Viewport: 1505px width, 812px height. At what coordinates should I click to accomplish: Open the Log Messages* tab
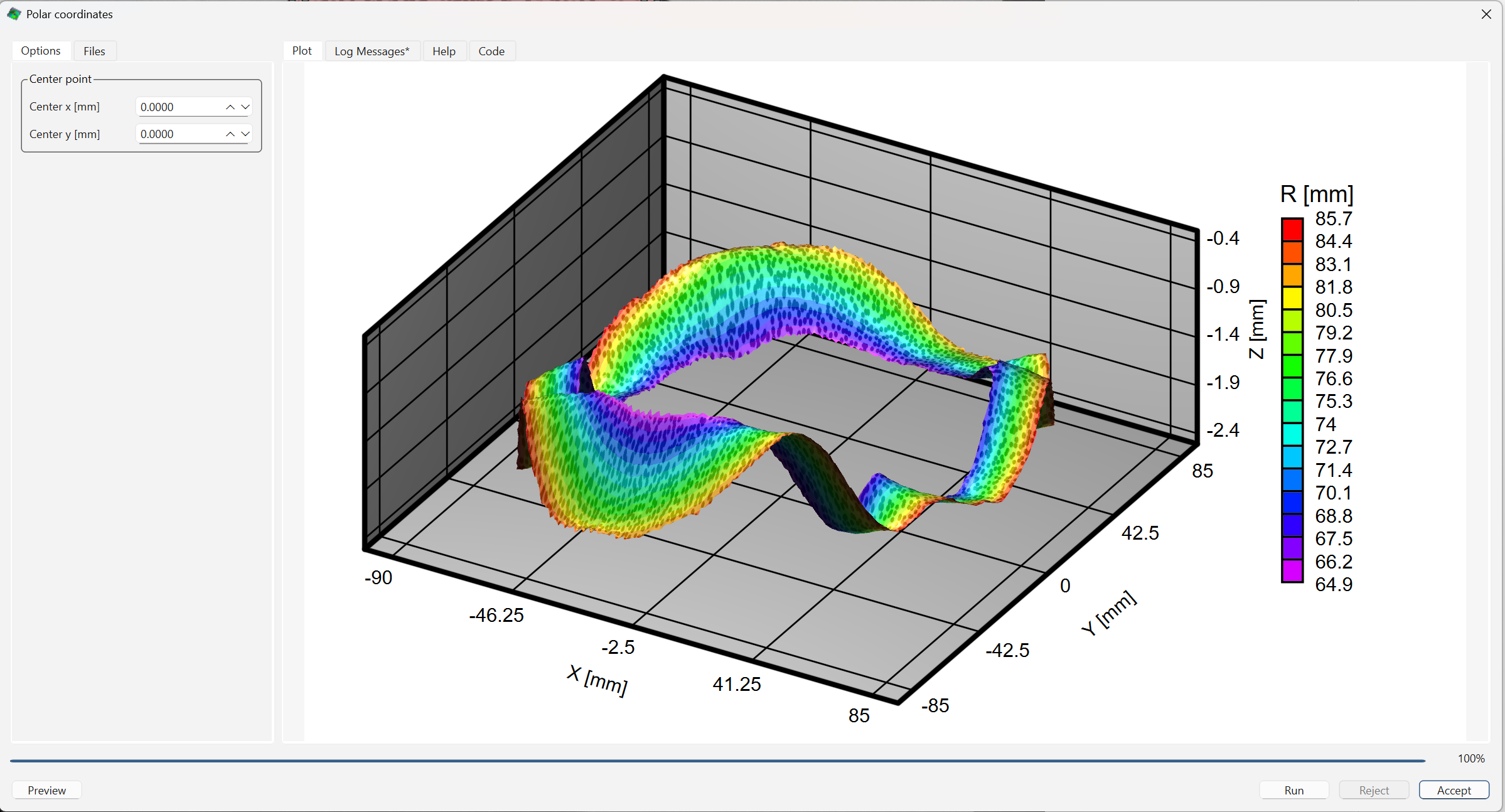tap(372, 51)
